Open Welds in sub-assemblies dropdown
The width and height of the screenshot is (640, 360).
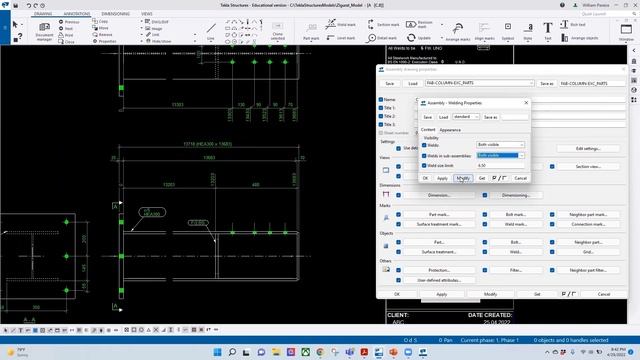pyautogui.click(x=500, y=156)
